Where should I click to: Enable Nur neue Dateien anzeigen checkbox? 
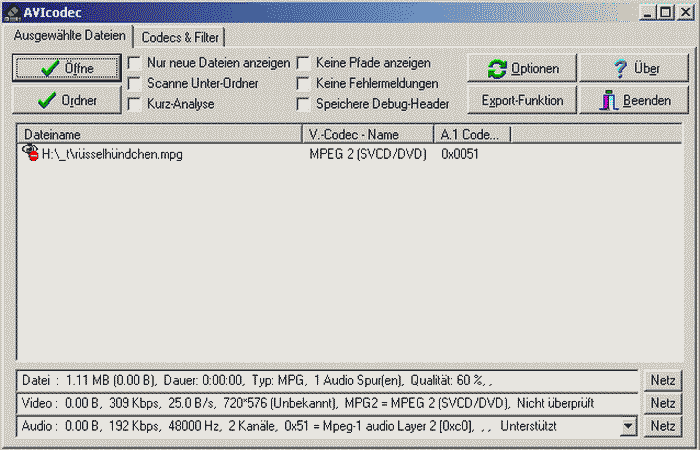[x=135, y=63]
